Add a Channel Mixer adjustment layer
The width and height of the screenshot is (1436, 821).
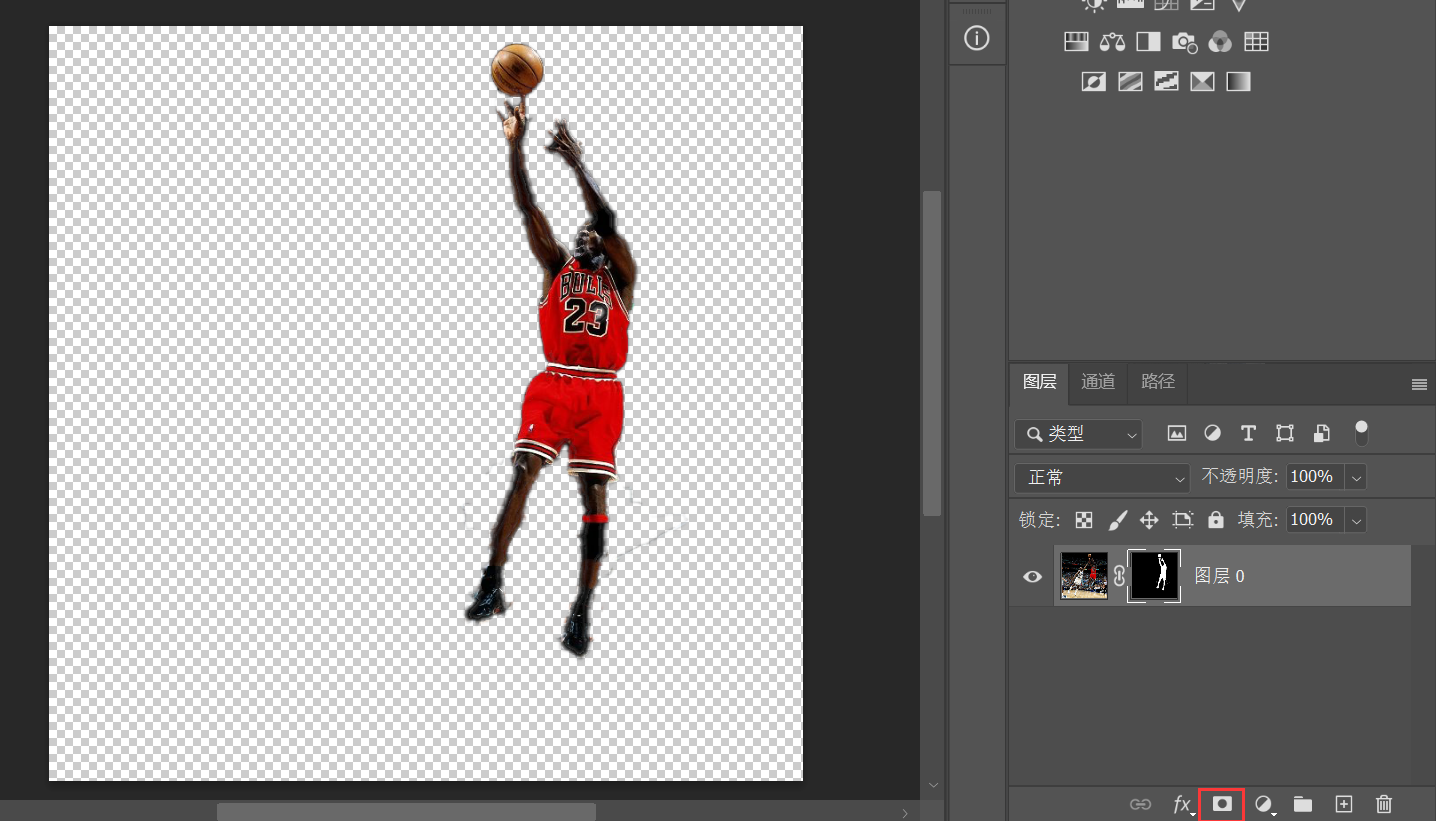click(x=1220, y=42)
